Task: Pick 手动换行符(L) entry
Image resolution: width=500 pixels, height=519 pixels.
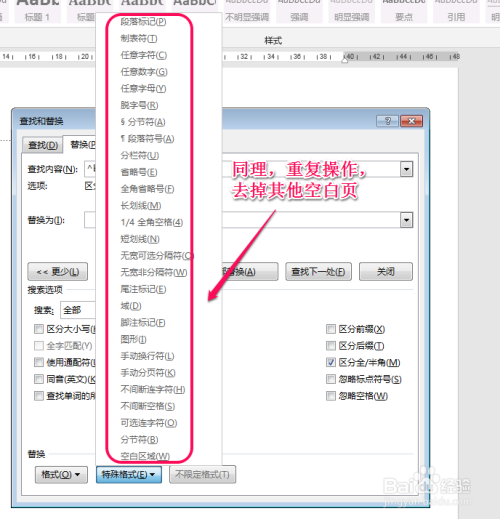Action: point(147,356)
